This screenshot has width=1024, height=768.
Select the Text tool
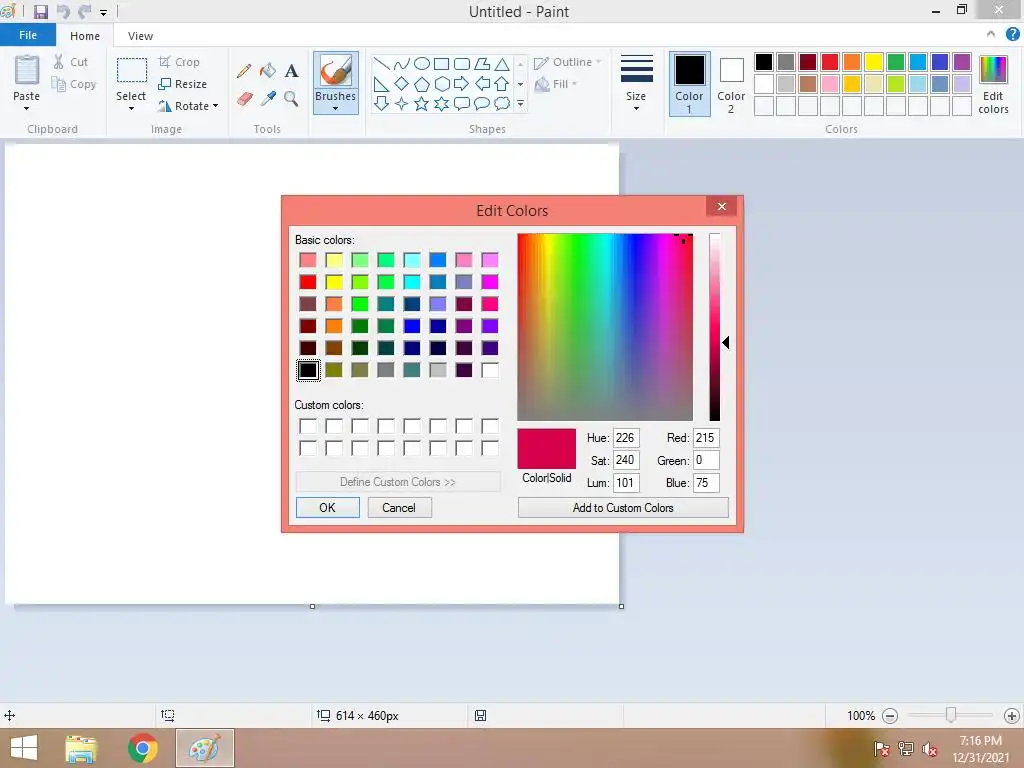point(291,71)
